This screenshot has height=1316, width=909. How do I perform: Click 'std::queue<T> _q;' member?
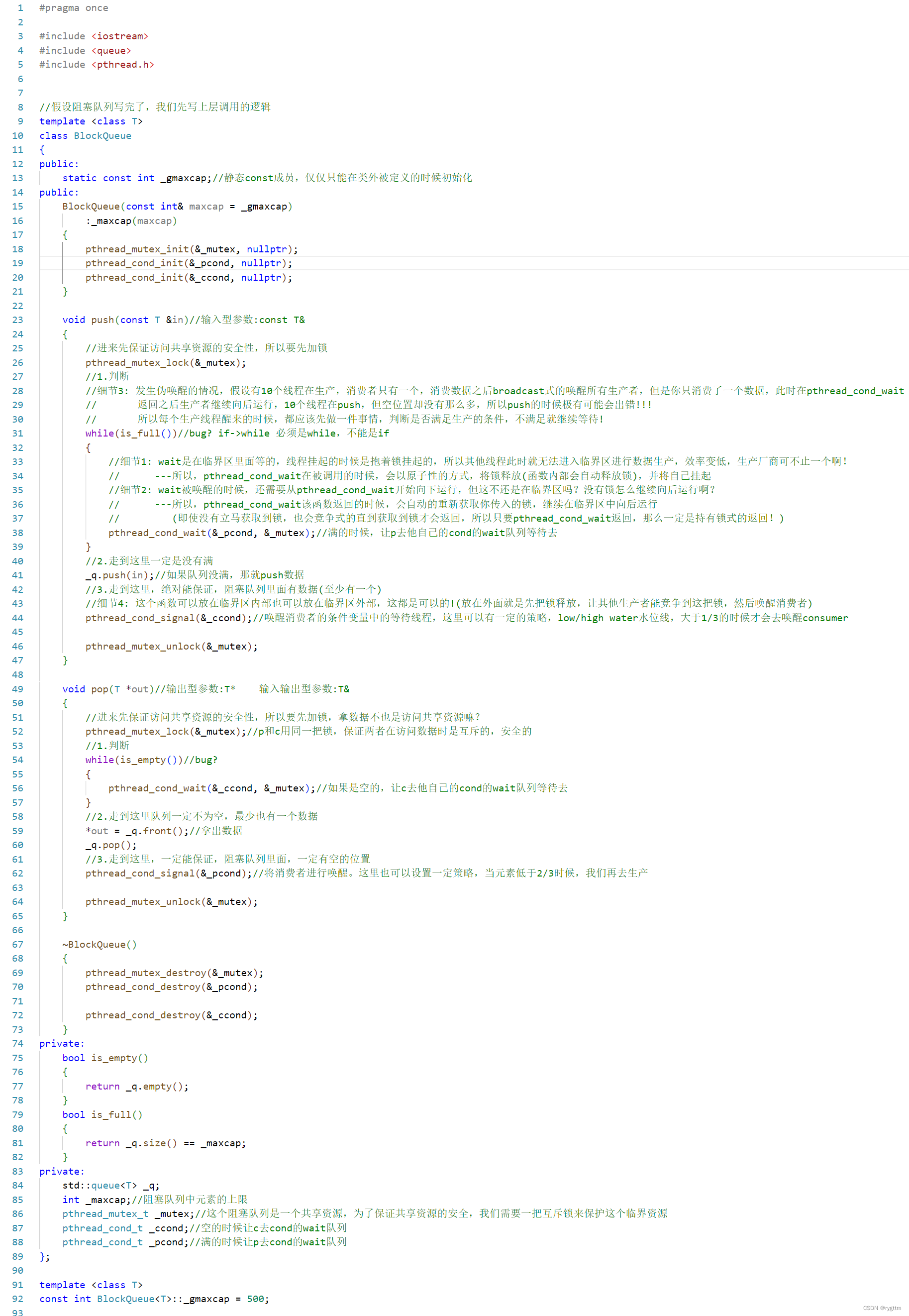[x=111, y=1186]
